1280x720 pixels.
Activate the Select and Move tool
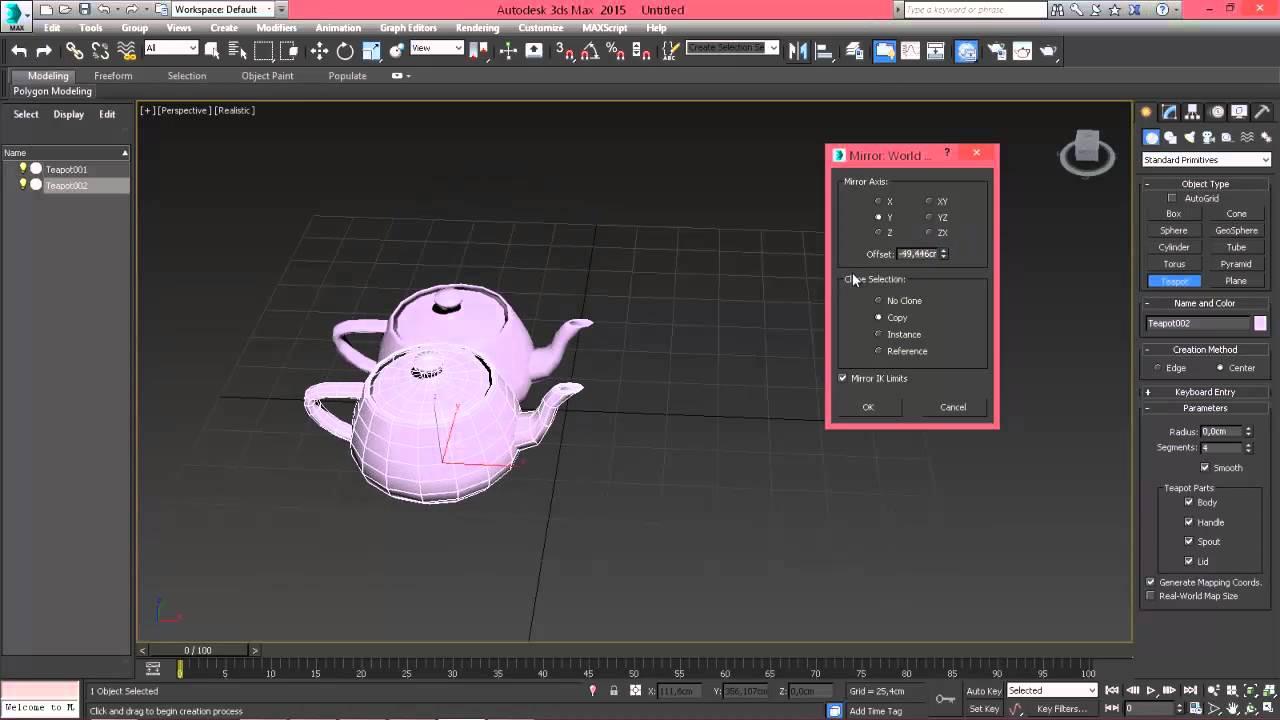click(x=319, y=51)
